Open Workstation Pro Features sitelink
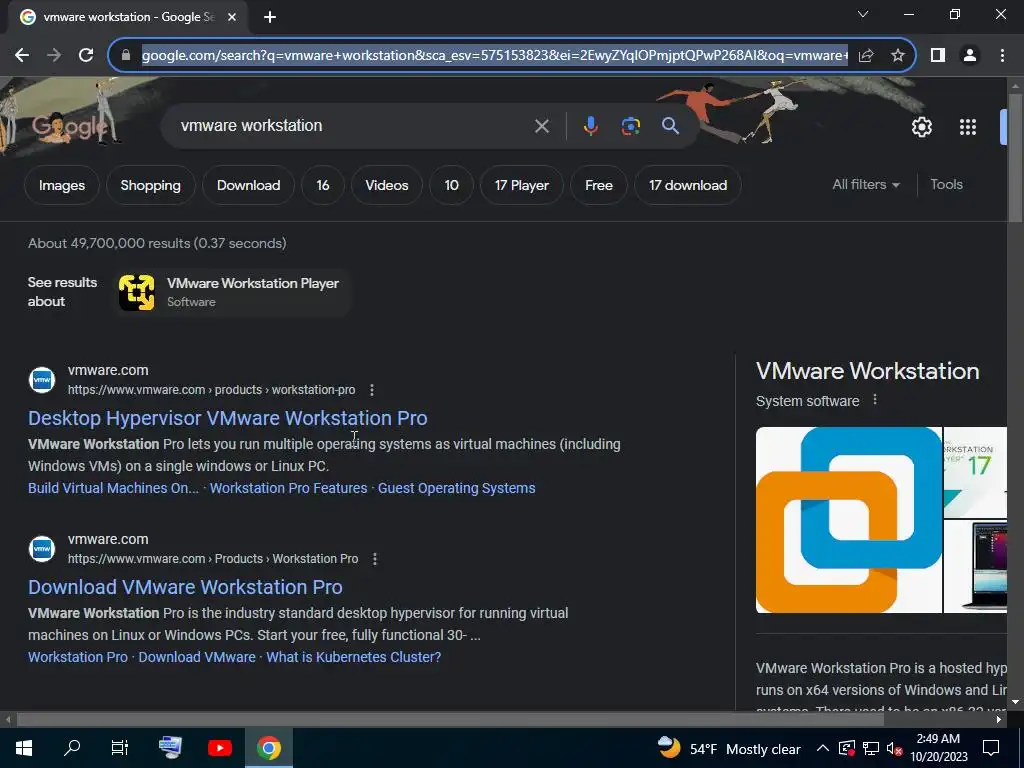Viewport: 1024px width, 768px height. click(288, 488)
